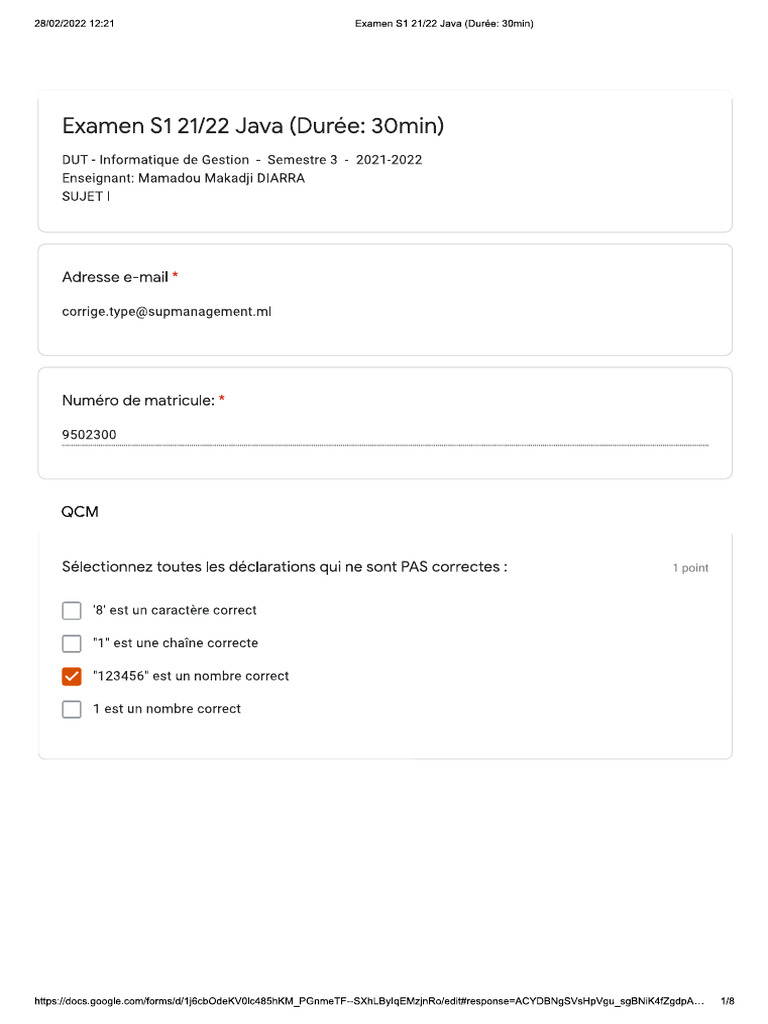Click the Numéro de matricule input field
This screenshot has width=768, height=1024.
[x=385, y=435]
